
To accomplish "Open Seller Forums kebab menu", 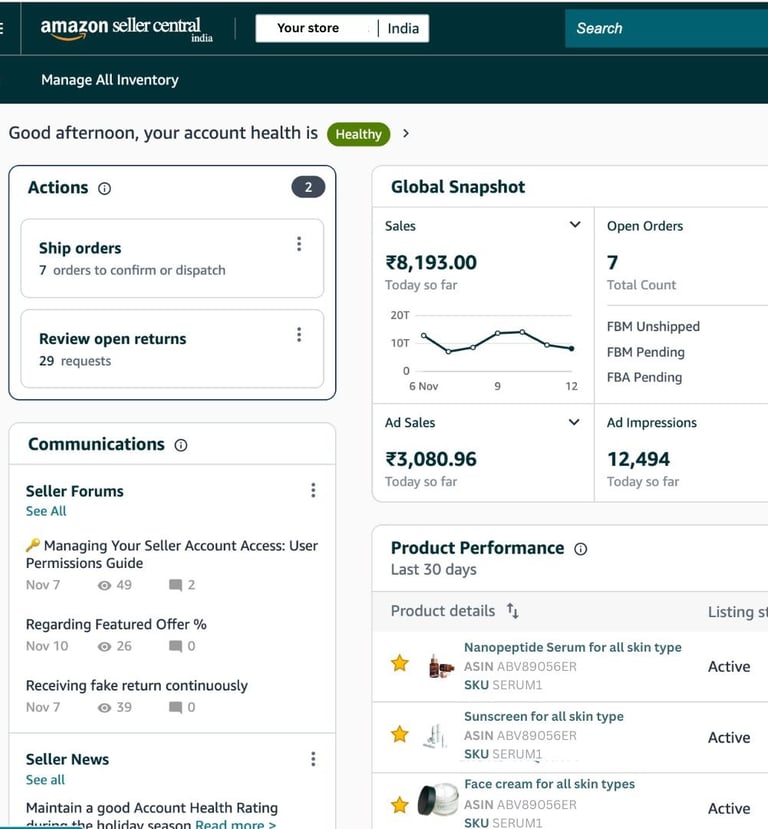I will coord(313,490).
